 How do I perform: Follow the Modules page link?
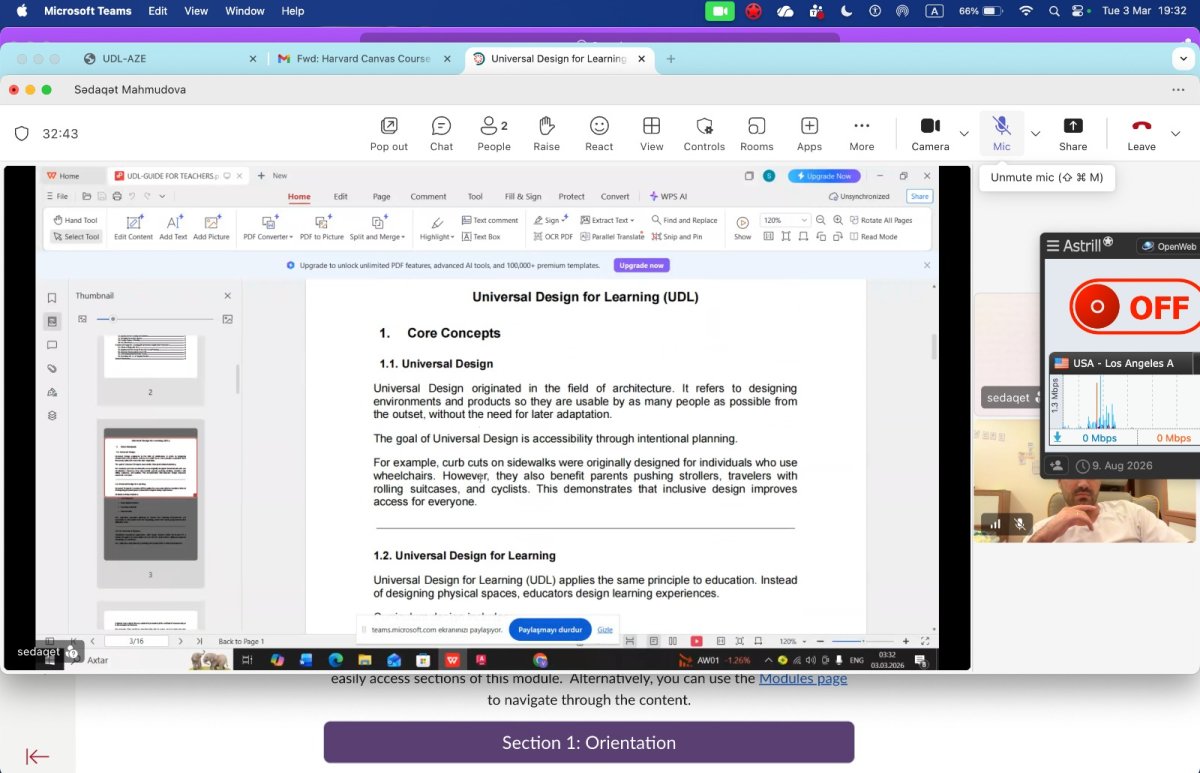click(x=803, y=678)
